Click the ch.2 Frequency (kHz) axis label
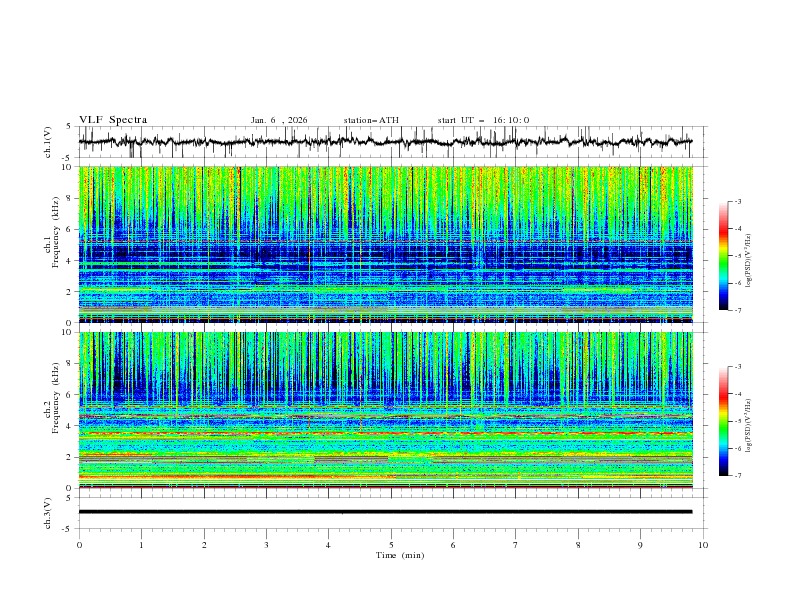This screenshot has height=612, width=792. click(52, 398)
